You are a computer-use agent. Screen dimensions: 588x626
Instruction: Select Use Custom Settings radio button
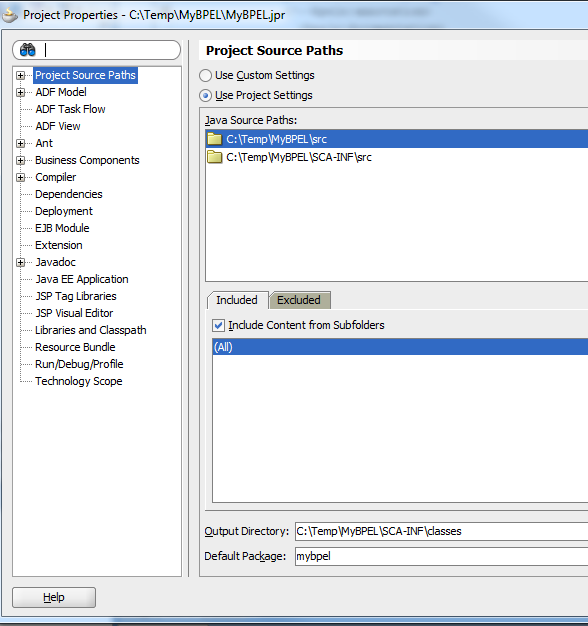pos(205,75)
